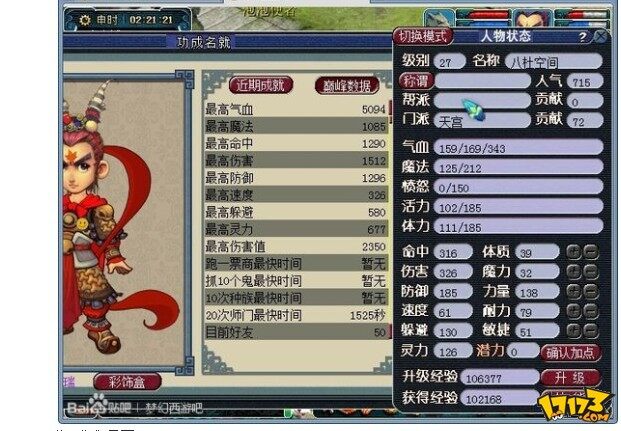The width and height of the screenshot is (621, 431).
Task: Click the 名称 name field
Action: tap(554, 61)
